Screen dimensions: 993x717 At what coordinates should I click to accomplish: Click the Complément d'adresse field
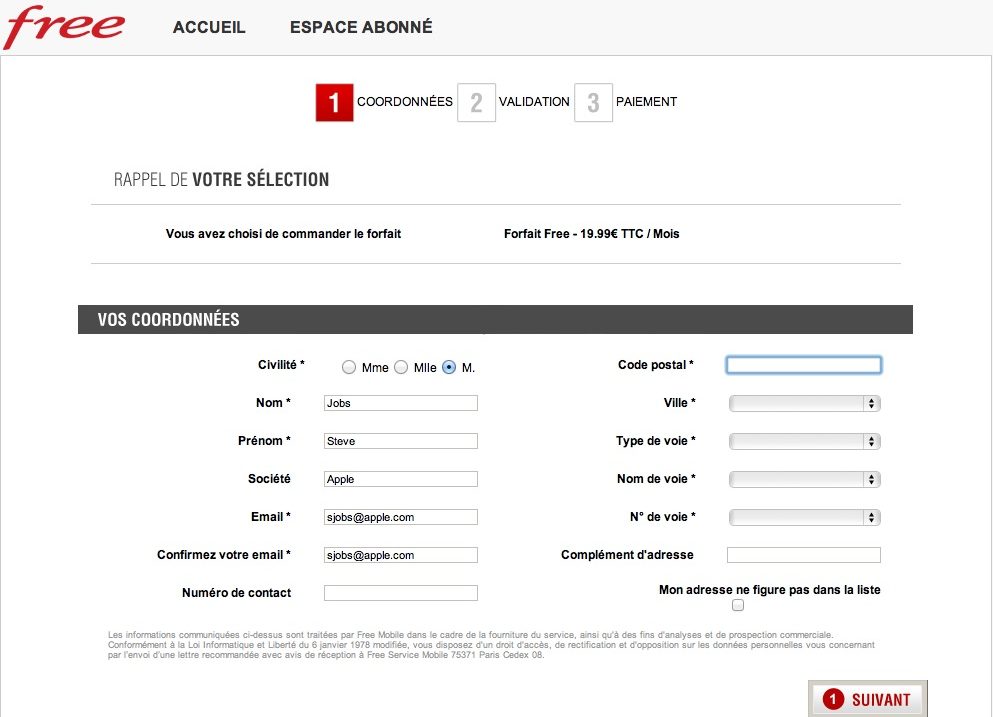pyautogui.click(x=803, y=554)
